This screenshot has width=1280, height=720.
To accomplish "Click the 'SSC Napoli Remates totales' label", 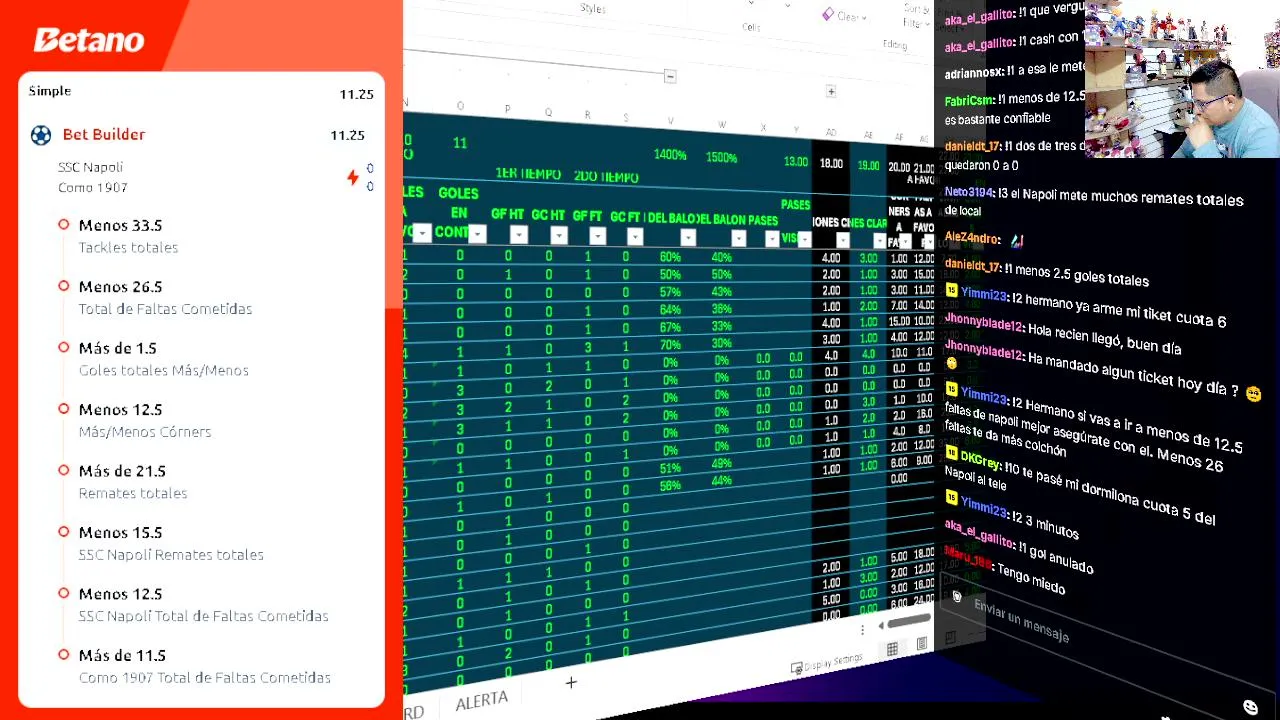I will click(171, 554).
